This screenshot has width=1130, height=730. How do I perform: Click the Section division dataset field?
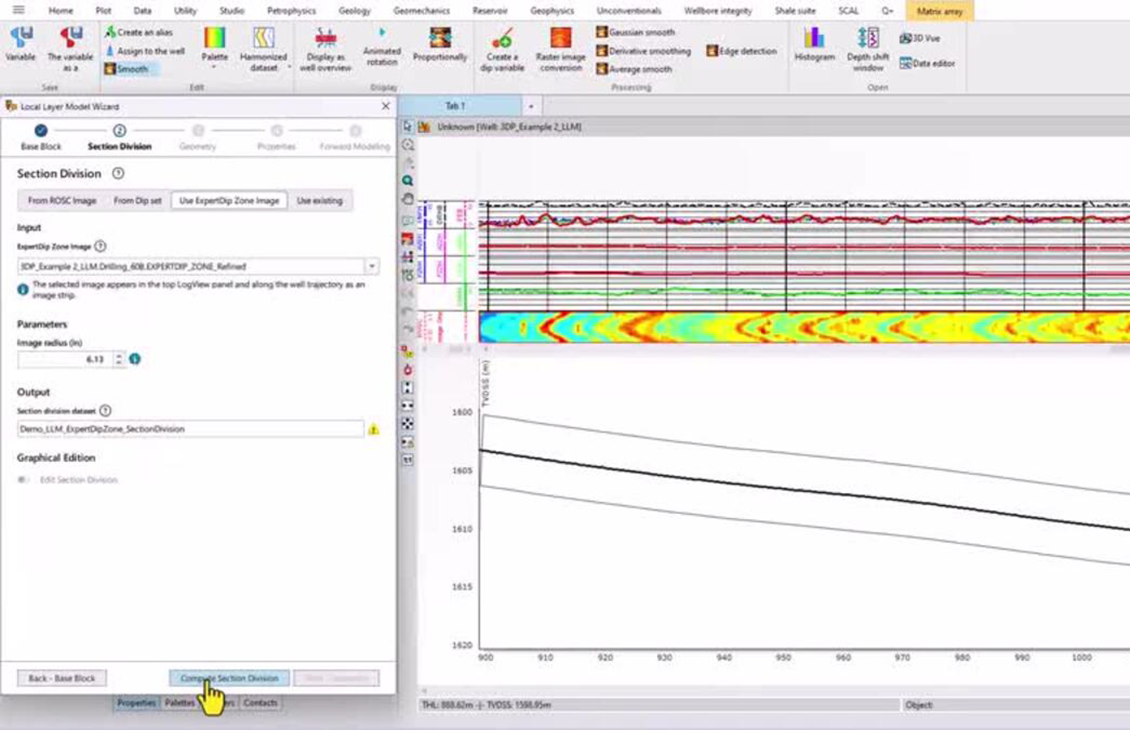tap(190, 428)
